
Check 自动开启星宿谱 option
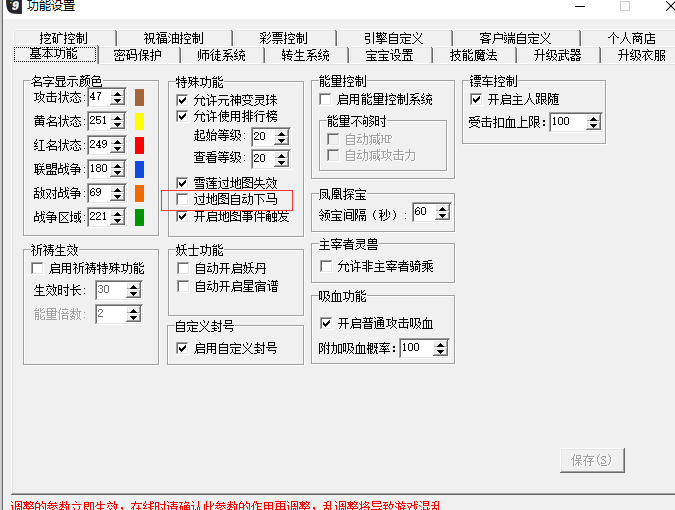click(x=183, y=286)
